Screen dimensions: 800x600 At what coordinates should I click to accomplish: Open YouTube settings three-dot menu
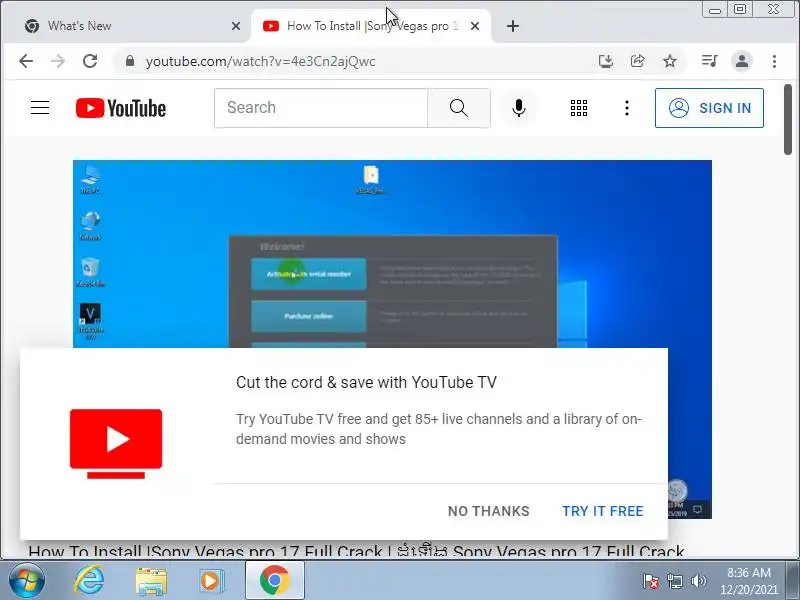click(627, 108)
